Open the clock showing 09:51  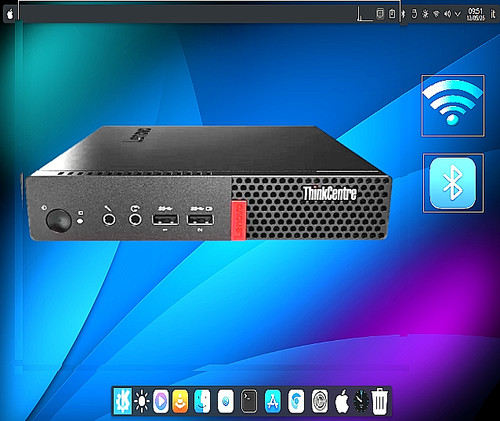pyautogui.click(x=476, y=14)
